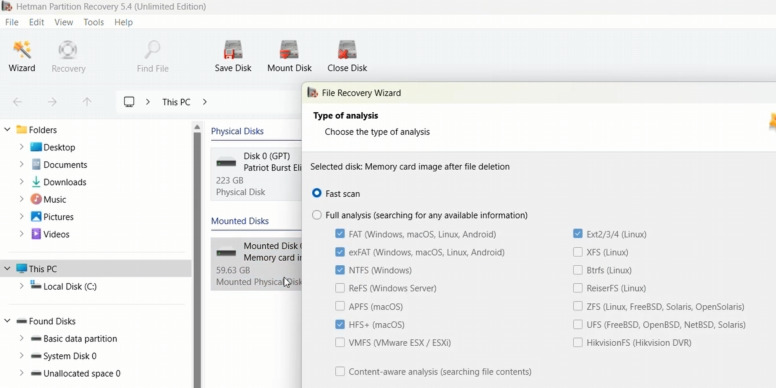
Task: Click This PC in the address bar
Action: (x=176, y=102)
